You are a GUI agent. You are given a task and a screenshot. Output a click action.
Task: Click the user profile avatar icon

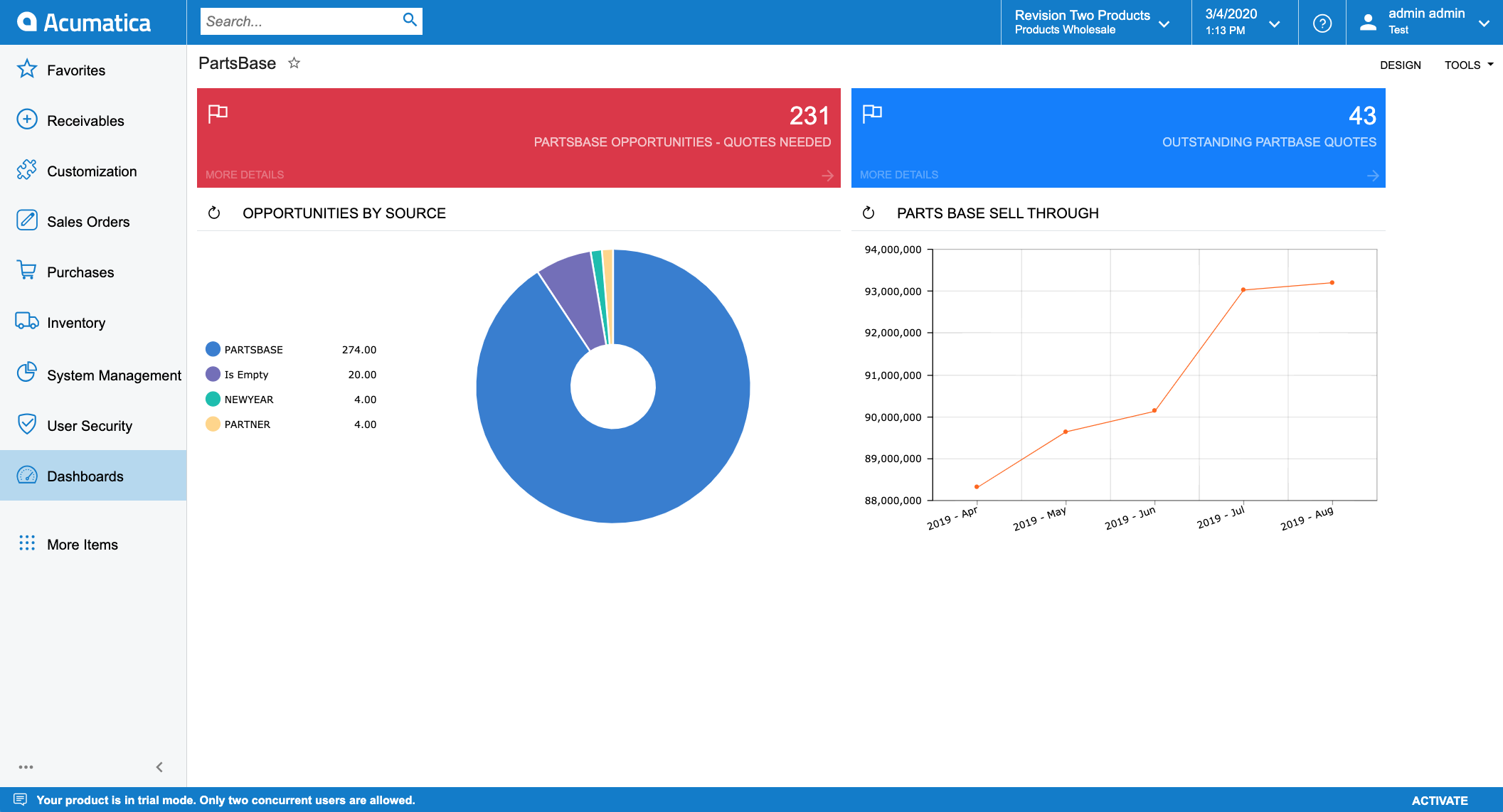pyautogui.click(x=1368, y=22)
